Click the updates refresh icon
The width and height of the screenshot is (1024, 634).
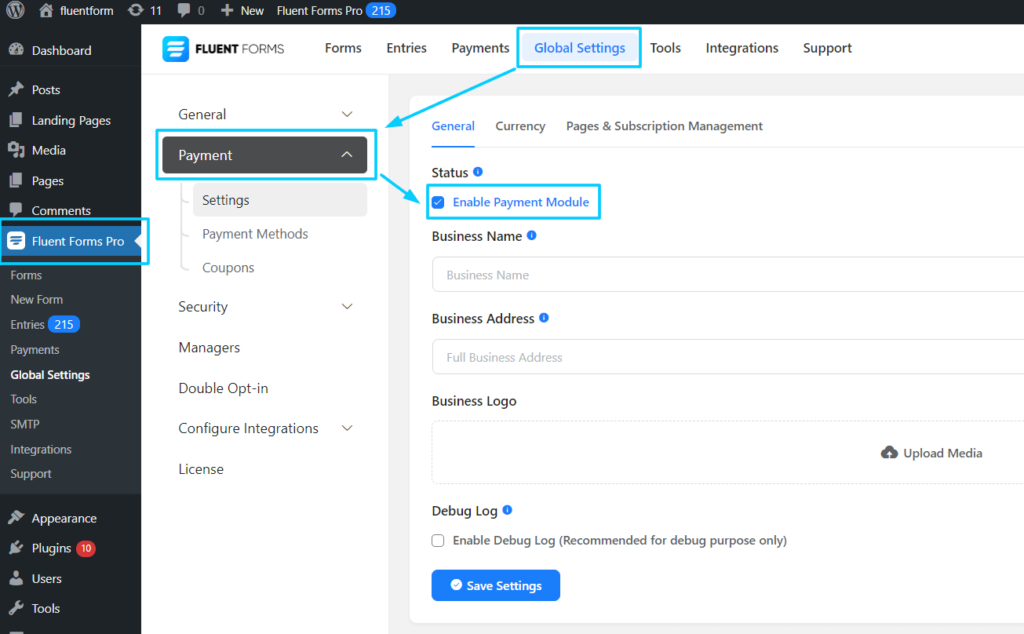click(x=135, y=10)
